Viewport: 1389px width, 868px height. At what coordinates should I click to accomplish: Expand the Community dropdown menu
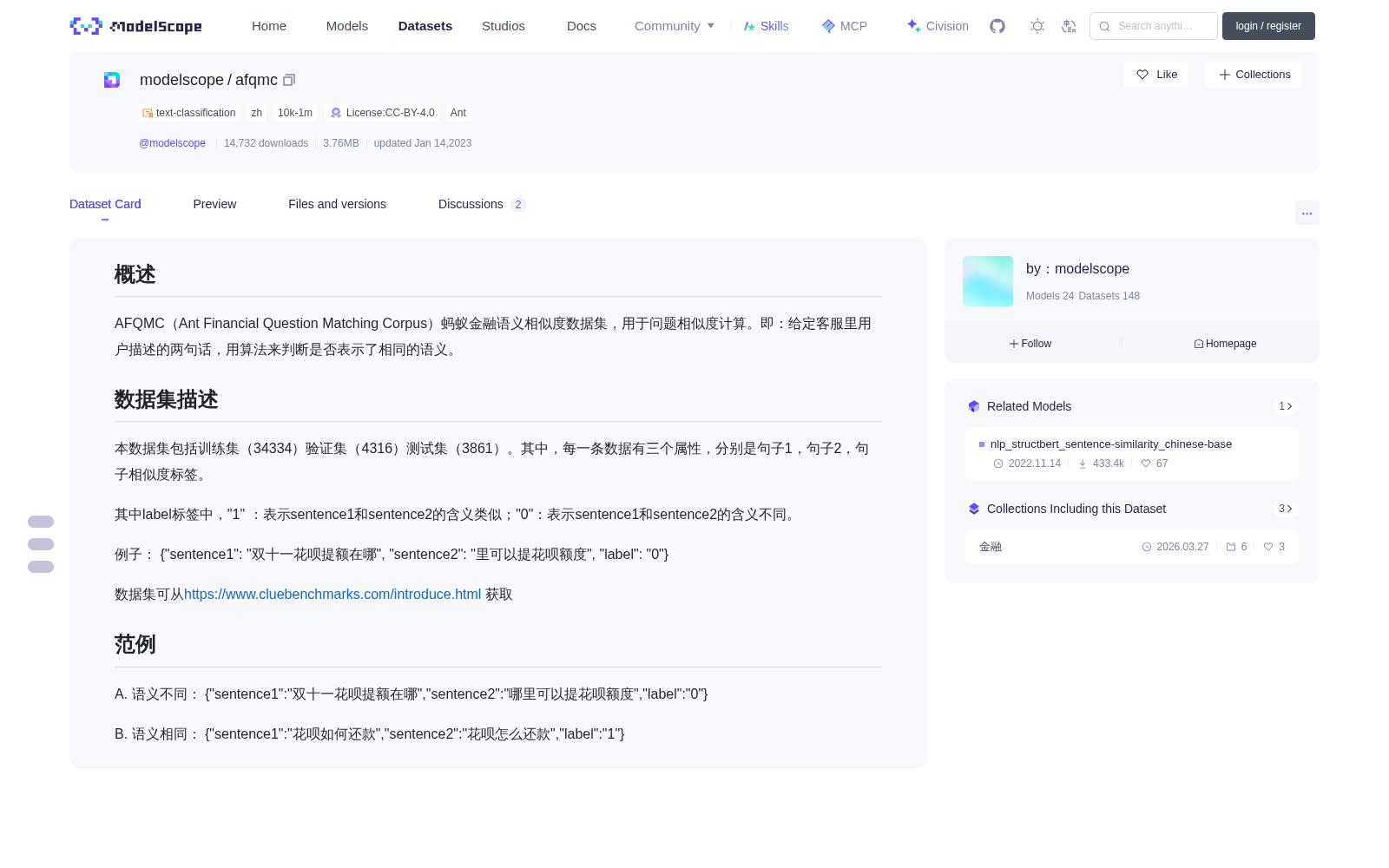pos(675,26)
